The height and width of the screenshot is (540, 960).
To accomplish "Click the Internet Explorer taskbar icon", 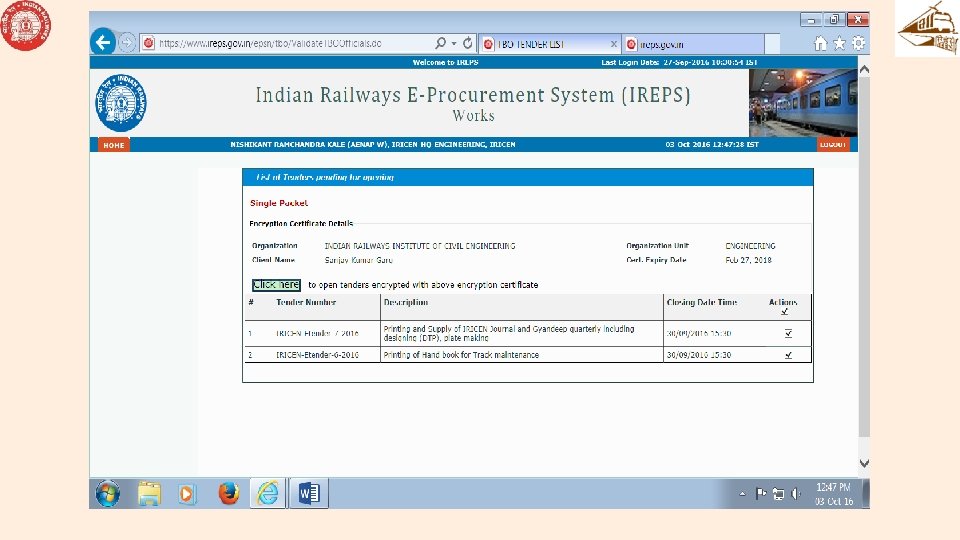I will (x=268, y=493).
